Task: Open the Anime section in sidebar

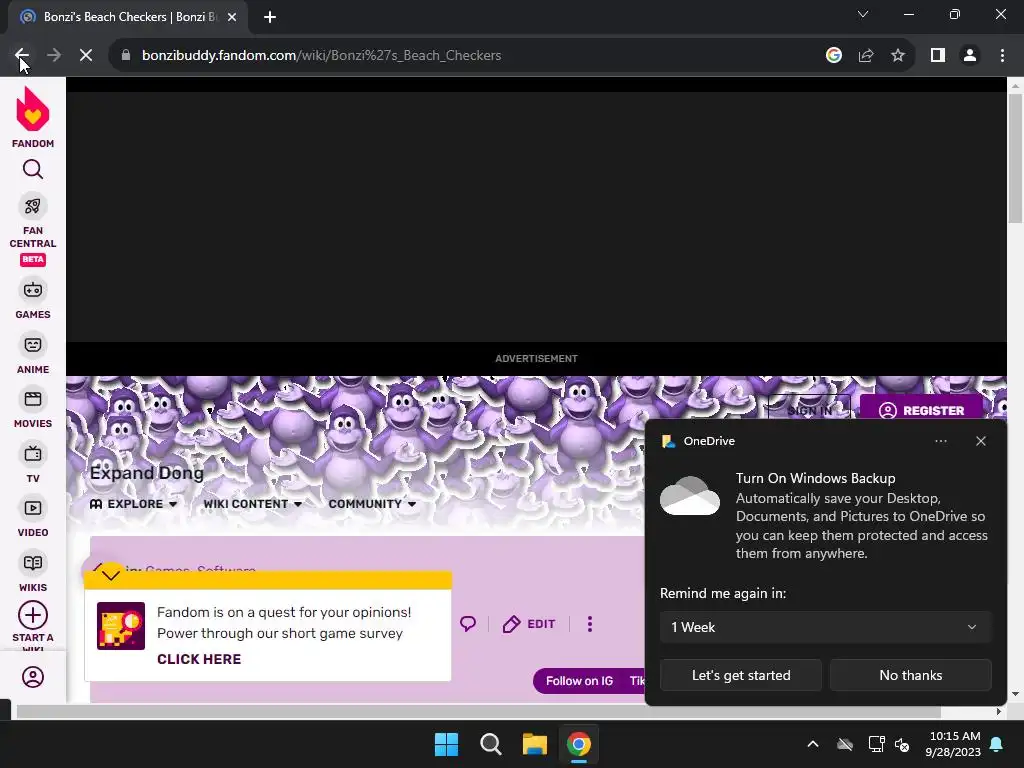Action: 33,355
